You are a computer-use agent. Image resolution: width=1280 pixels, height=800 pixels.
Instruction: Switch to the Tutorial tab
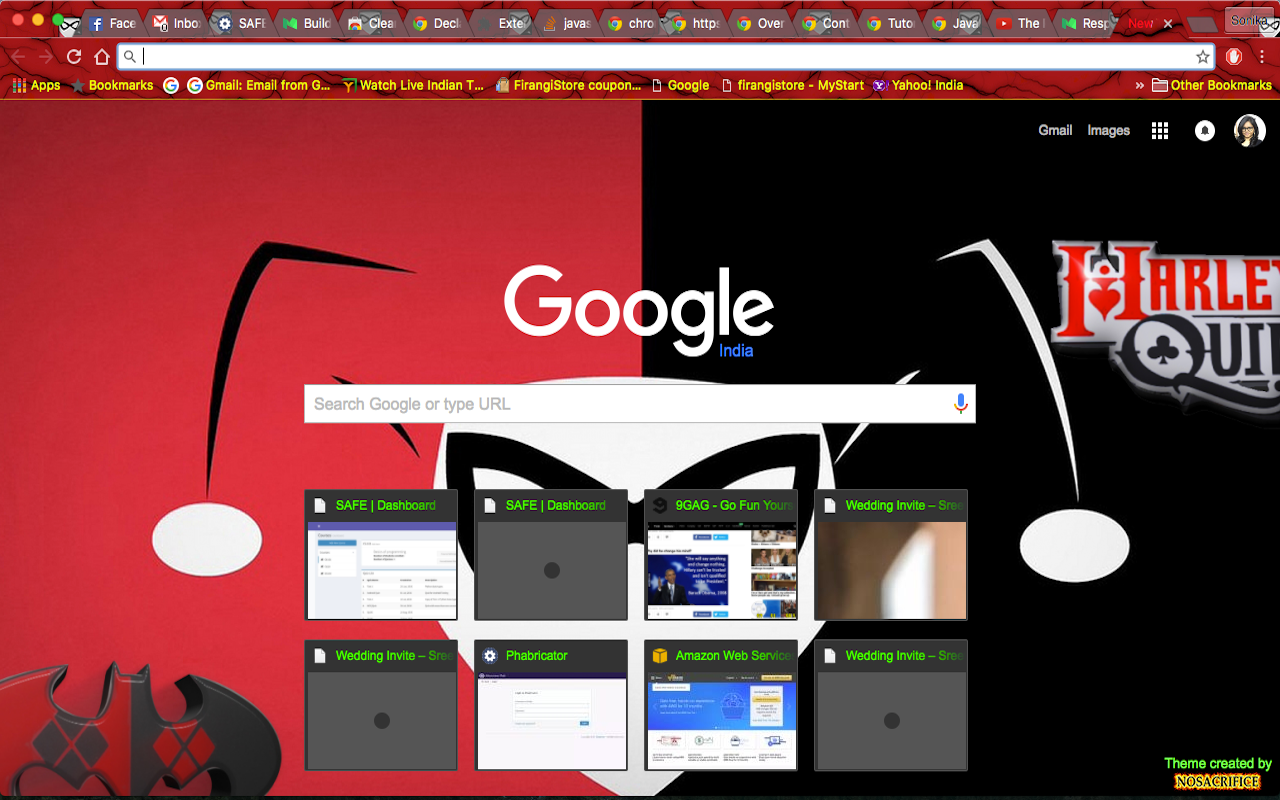pos(890,23)
